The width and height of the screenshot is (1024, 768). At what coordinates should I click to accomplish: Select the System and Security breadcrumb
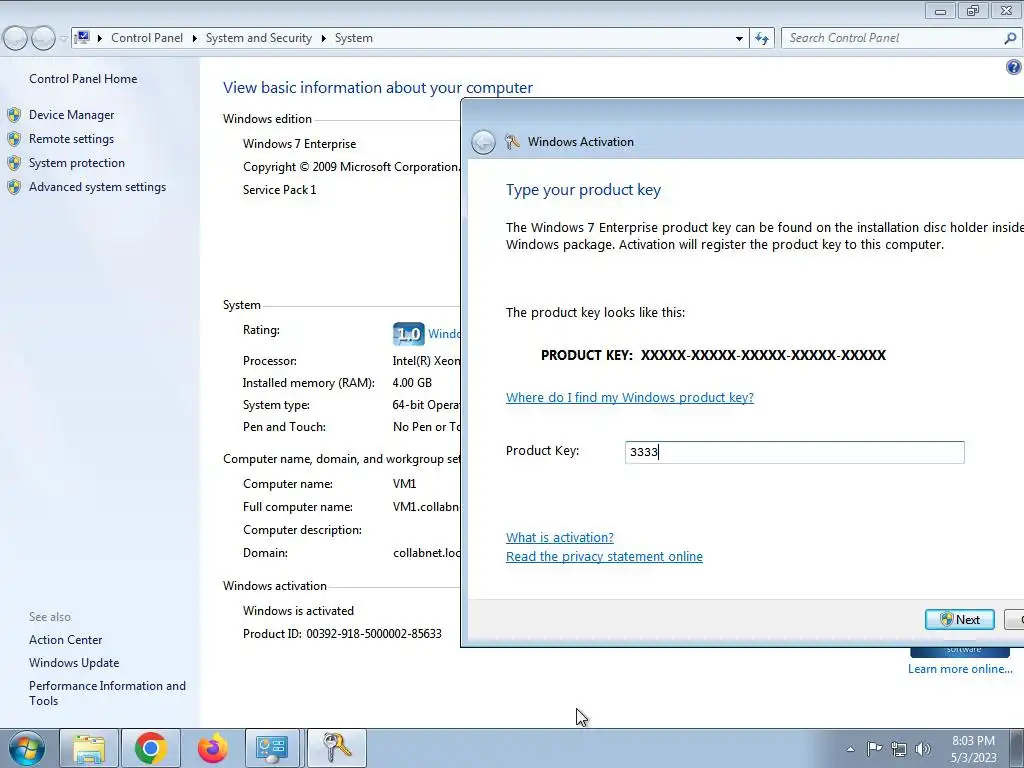[259, 38]
